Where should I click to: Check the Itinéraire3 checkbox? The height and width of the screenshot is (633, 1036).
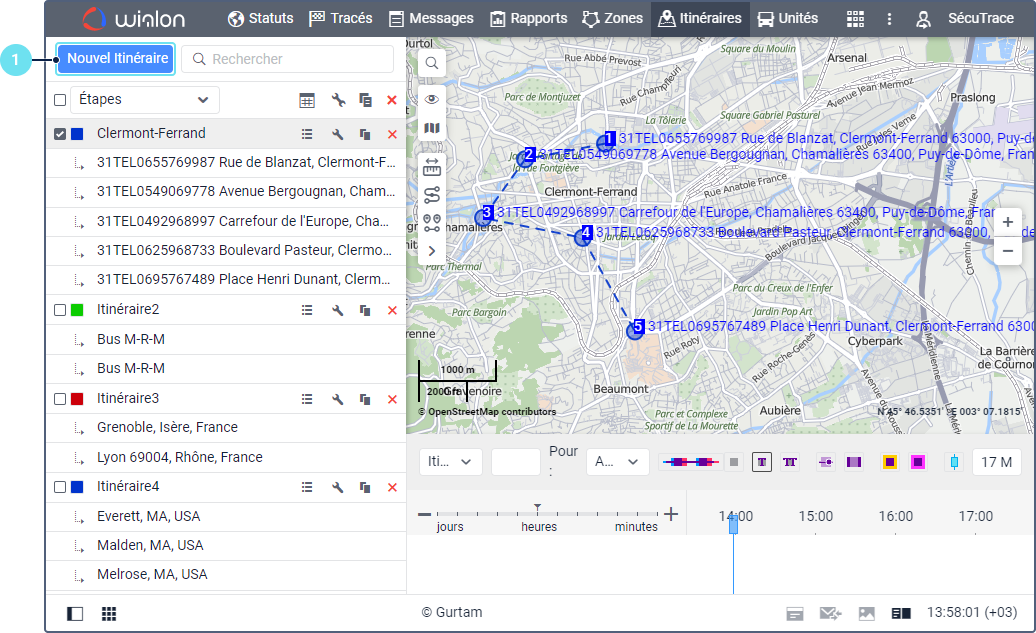tap(60, 399)
